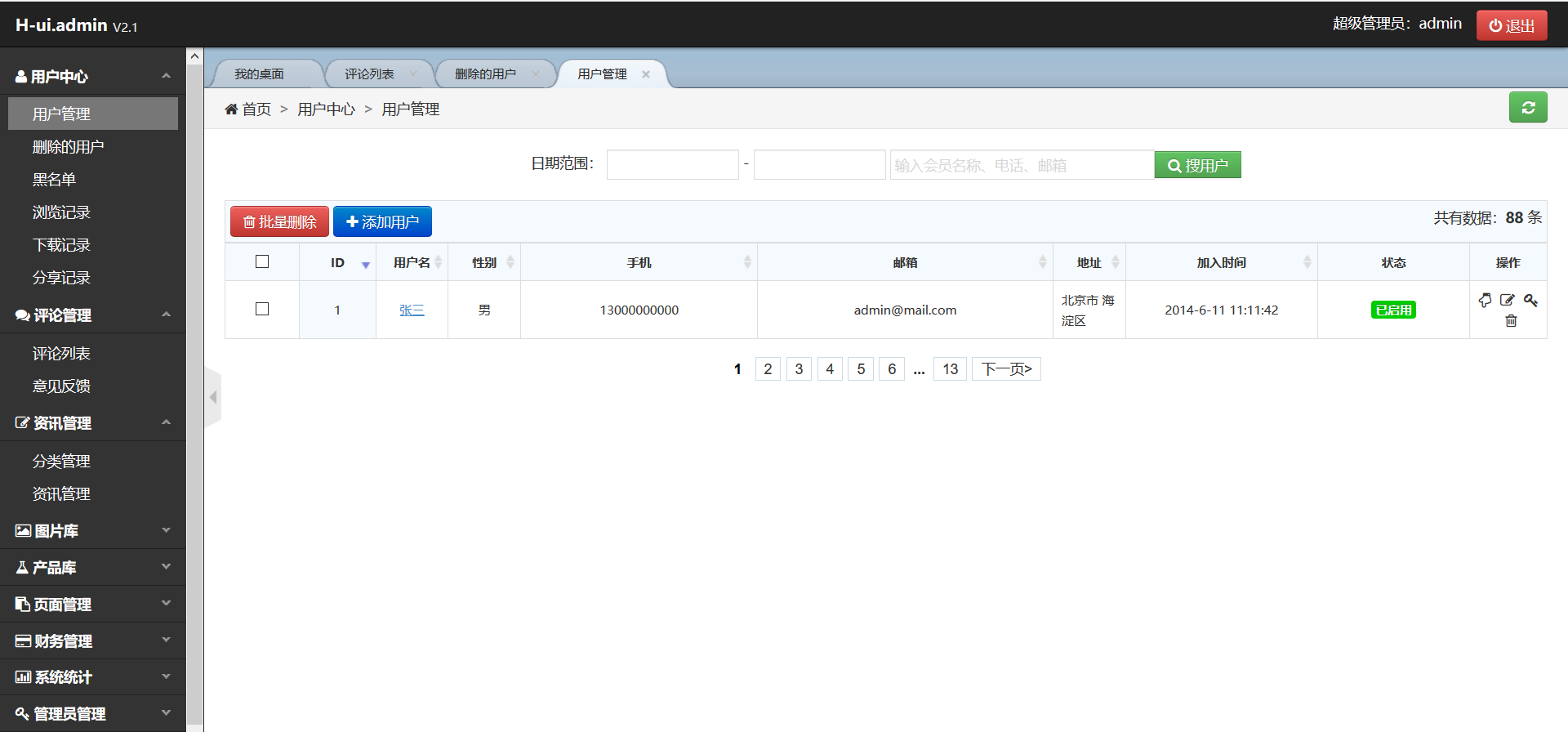The width and height of the screenshot is (1568, 732).
Task: Go to page 13
Action: (x=951, y=369)
